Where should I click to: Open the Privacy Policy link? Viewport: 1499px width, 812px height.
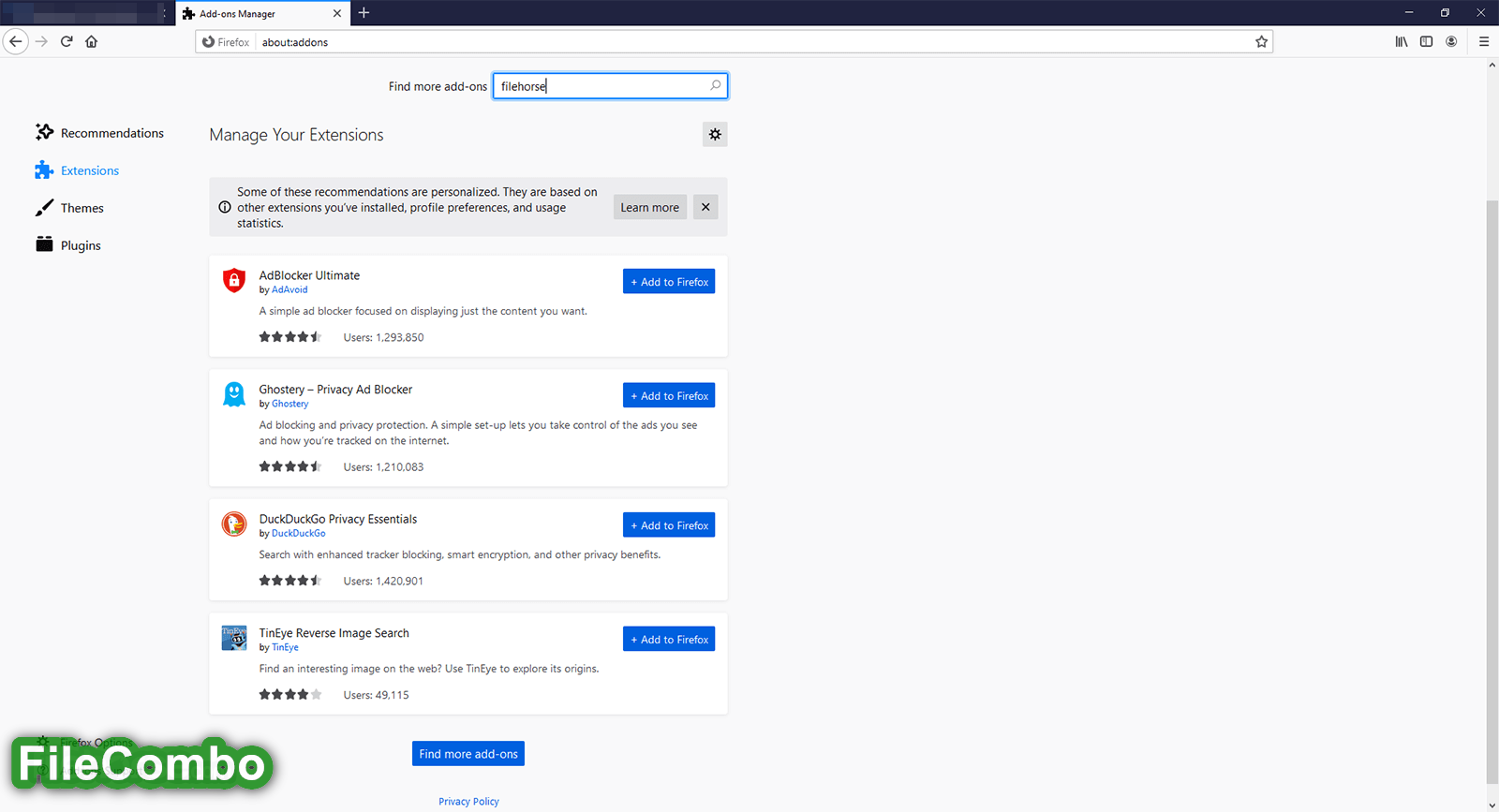[x=468, y=802]
